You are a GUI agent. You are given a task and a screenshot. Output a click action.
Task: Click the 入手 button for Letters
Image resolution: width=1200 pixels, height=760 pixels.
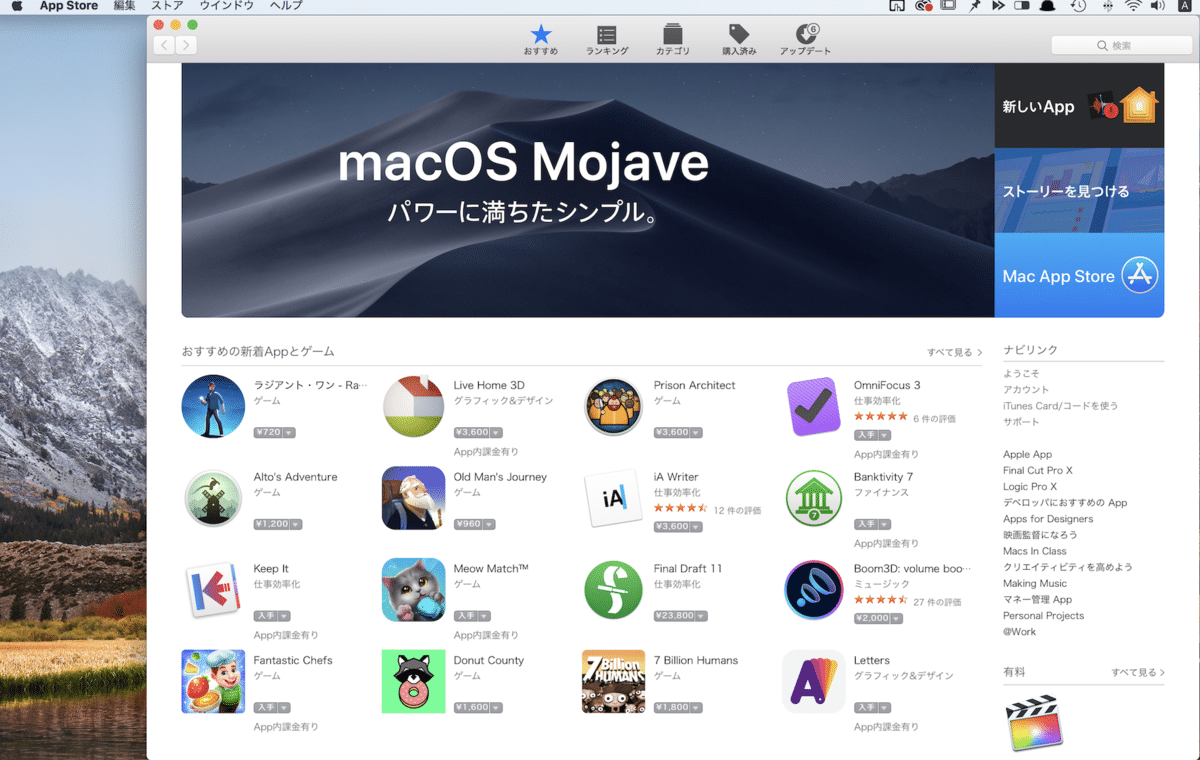coord(872,708)
